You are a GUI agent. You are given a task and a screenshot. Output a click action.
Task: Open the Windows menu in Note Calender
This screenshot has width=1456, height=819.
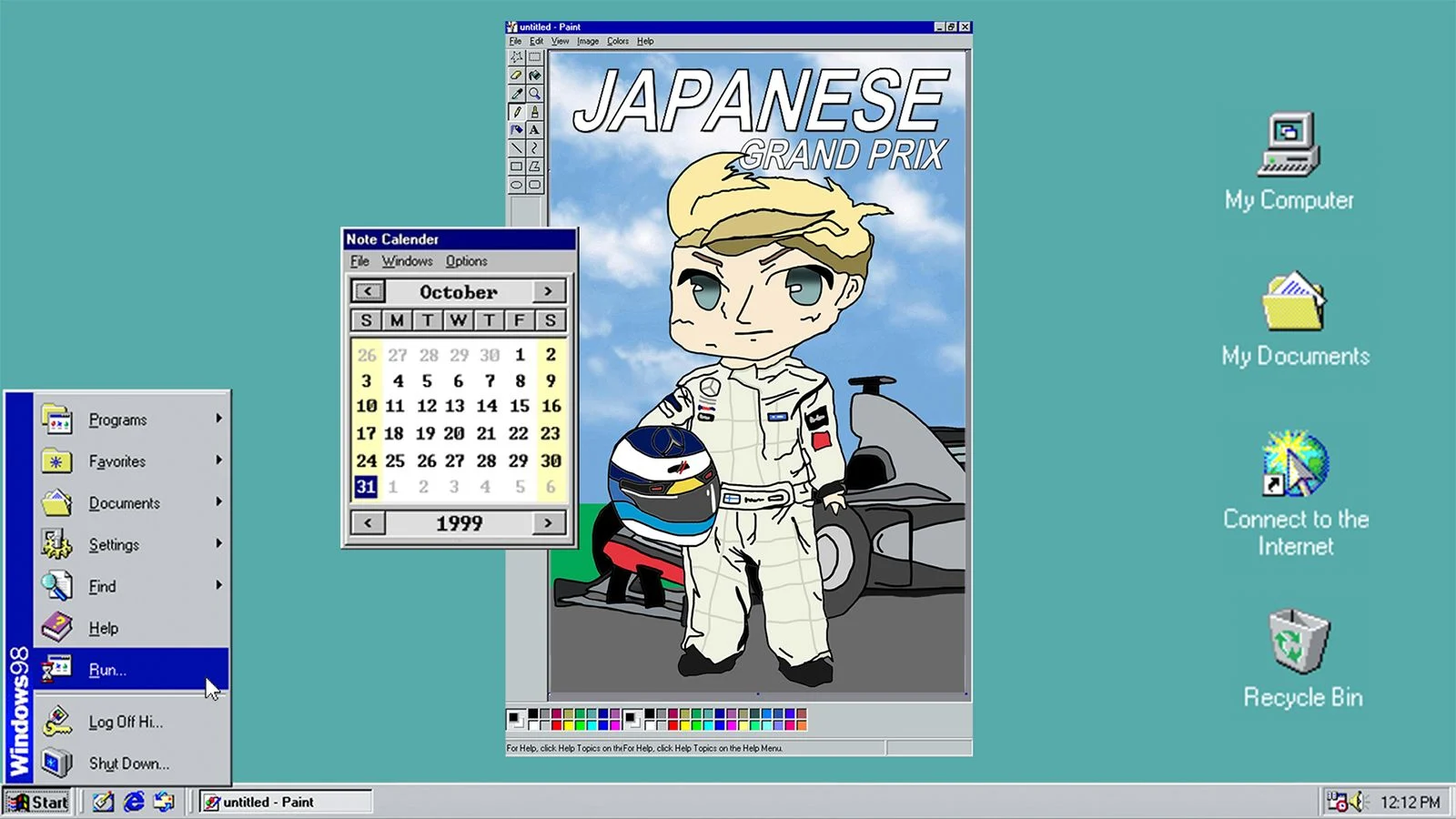[407, 261]
